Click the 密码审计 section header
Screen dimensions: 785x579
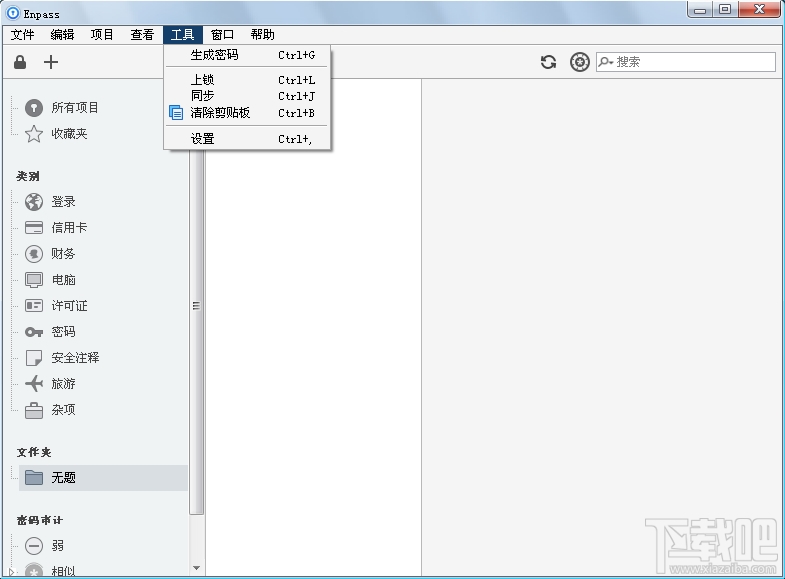(40, 520)
